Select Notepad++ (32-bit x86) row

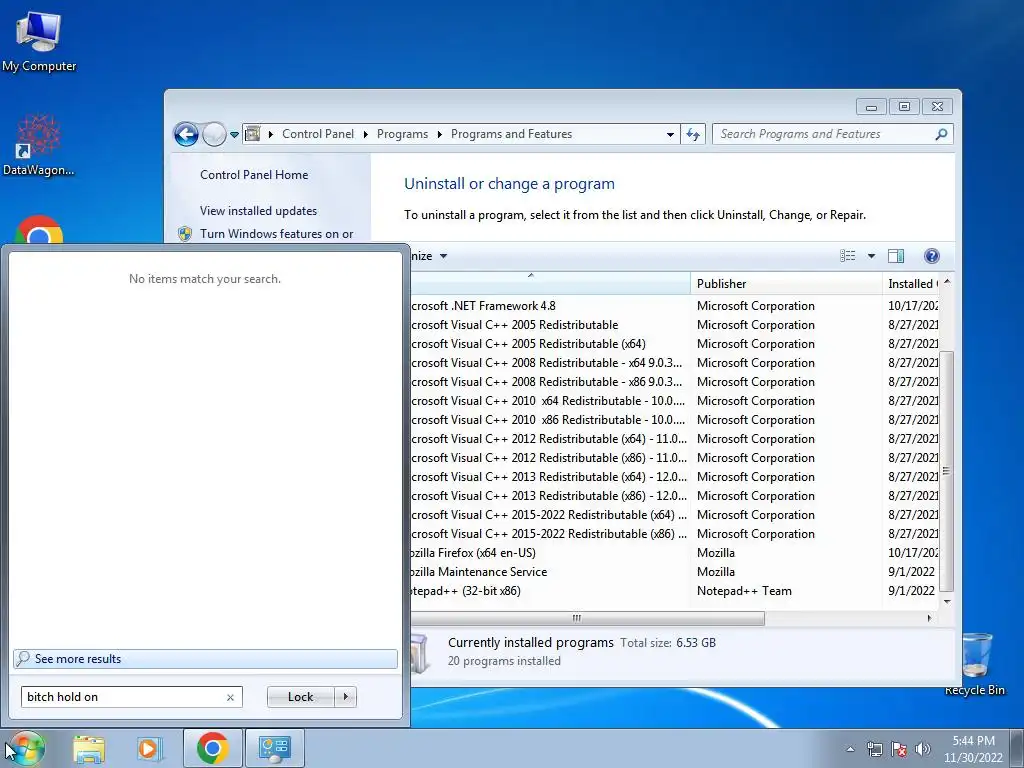pyautogui.click(x=675, y=590)
